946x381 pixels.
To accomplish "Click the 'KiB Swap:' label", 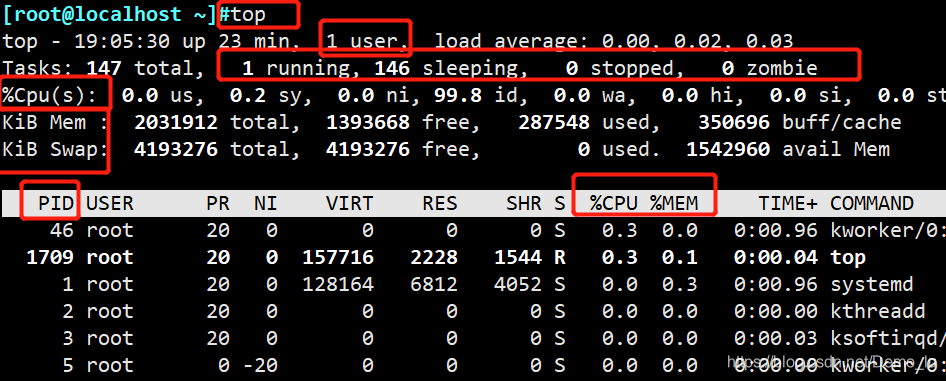I will point(56,149).
